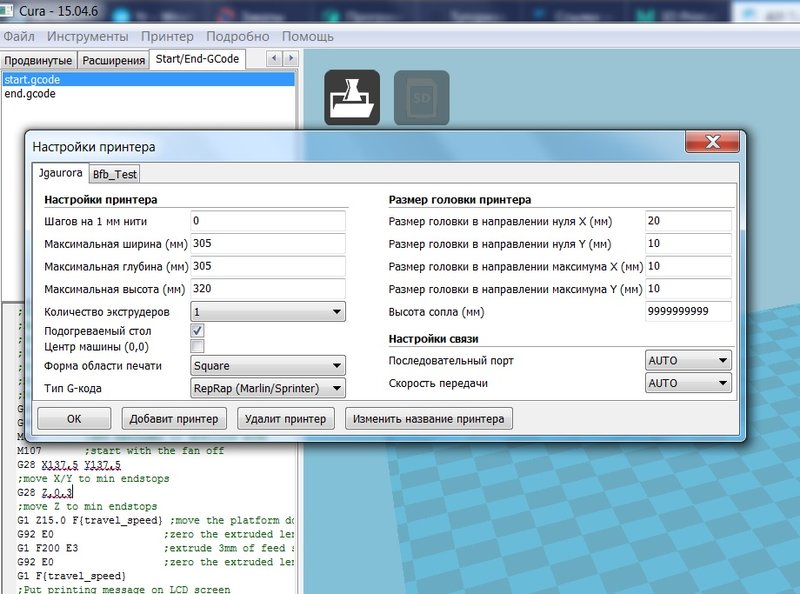Open the Количество экструдеров dropdown
The image size is (800, 594).
pos(267,312)
